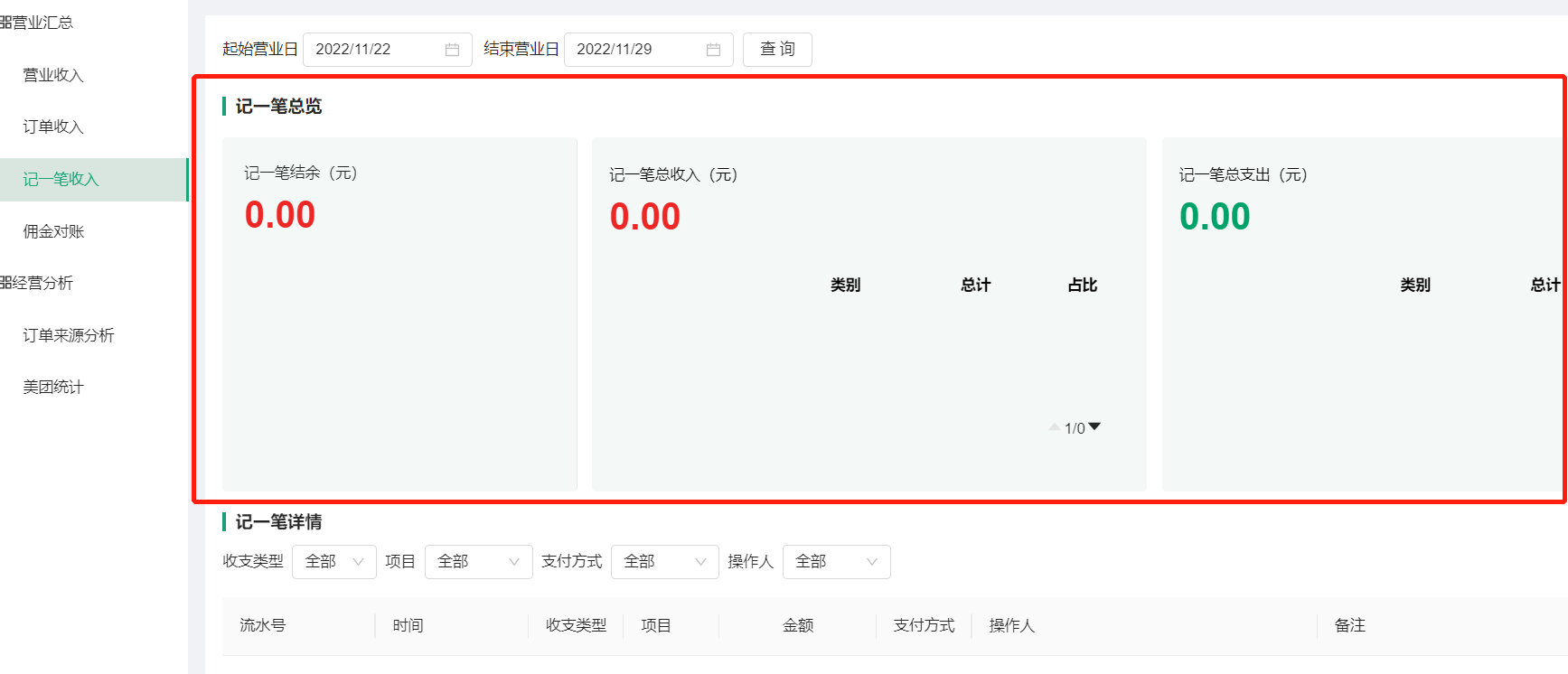Open calendar icon for 结束营业日

[x=713, y=50]
